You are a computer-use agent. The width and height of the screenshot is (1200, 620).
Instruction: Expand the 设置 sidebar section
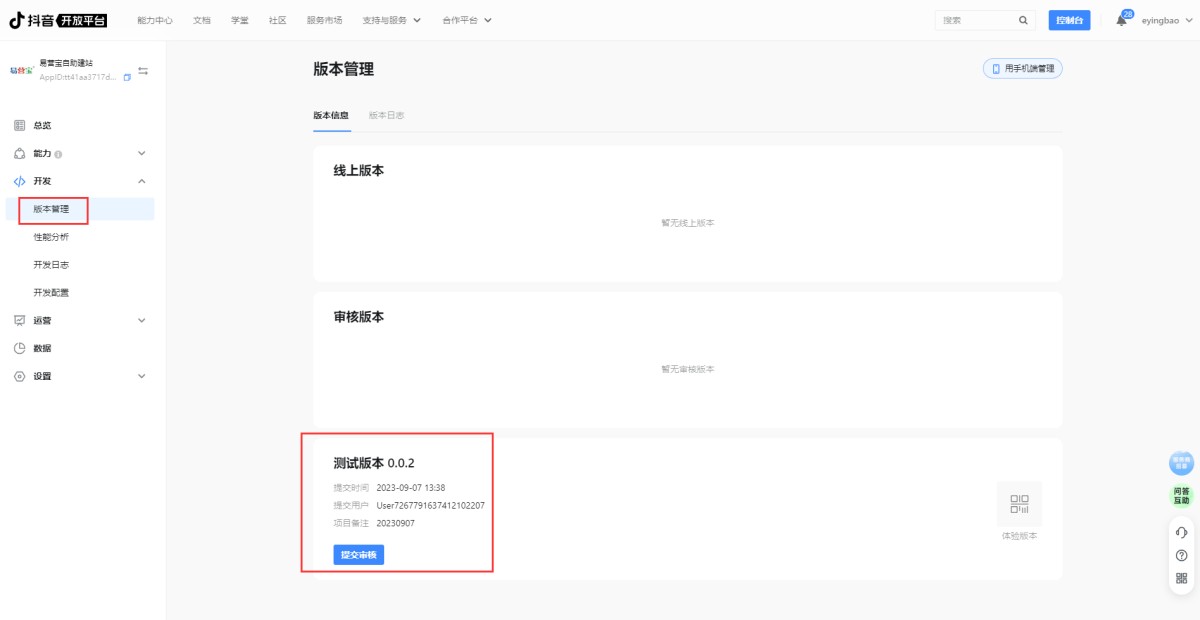coord(141,376)
